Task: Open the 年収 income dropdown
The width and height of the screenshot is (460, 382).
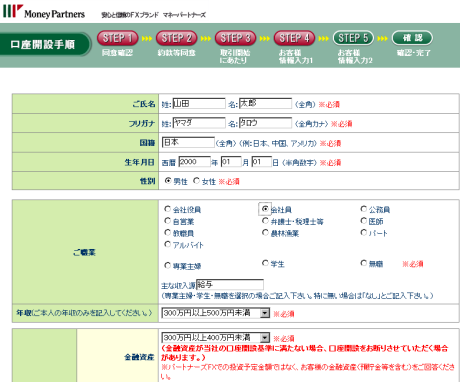Action: click(x=215, y=313)
